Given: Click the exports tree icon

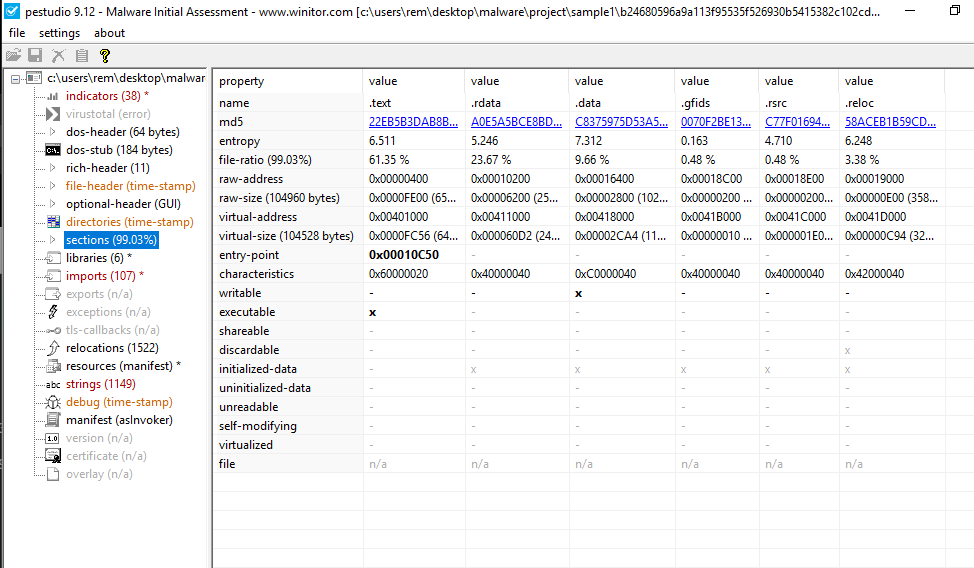Looking at the screenshot, I should (53, 294).
